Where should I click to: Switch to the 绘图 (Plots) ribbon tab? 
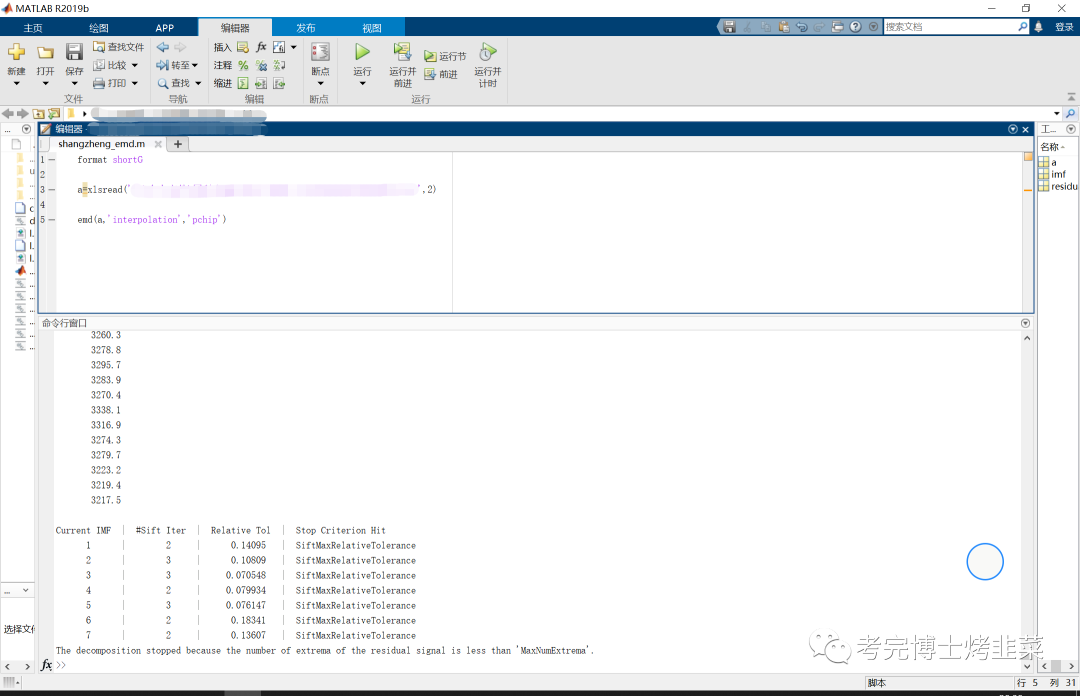[98, 27]
